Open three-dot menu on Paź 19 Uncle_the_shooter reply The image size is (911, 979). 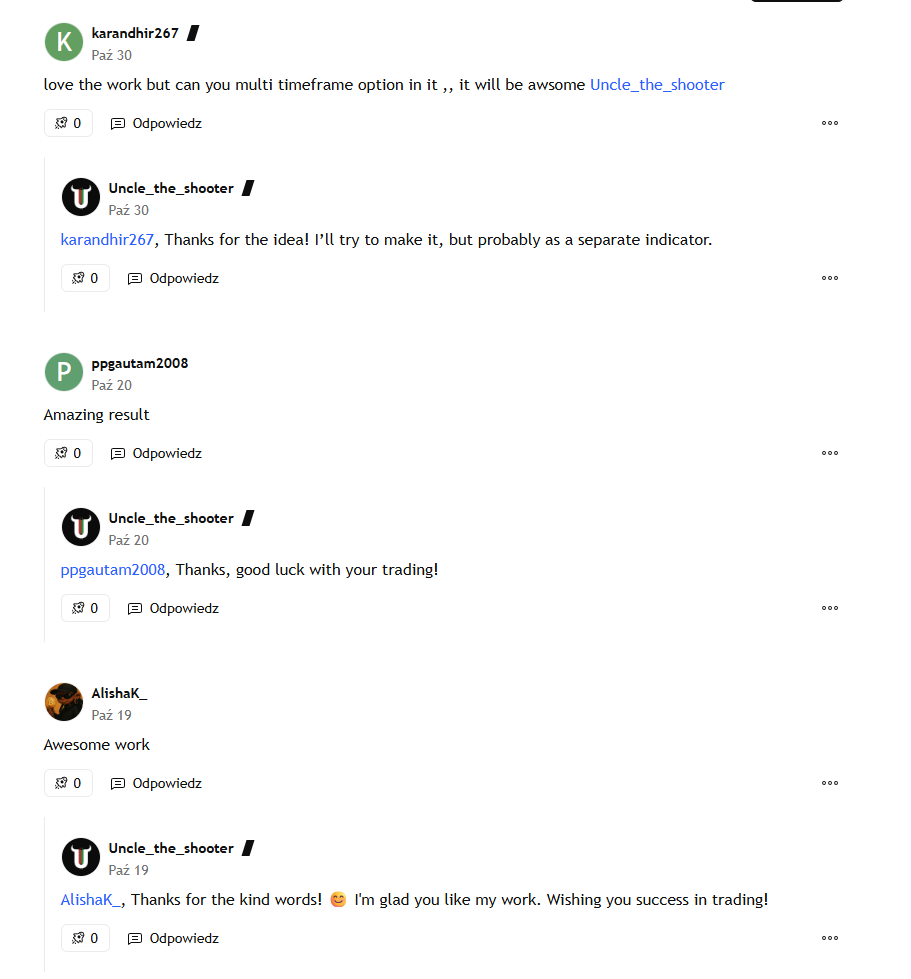coord(829,938)
